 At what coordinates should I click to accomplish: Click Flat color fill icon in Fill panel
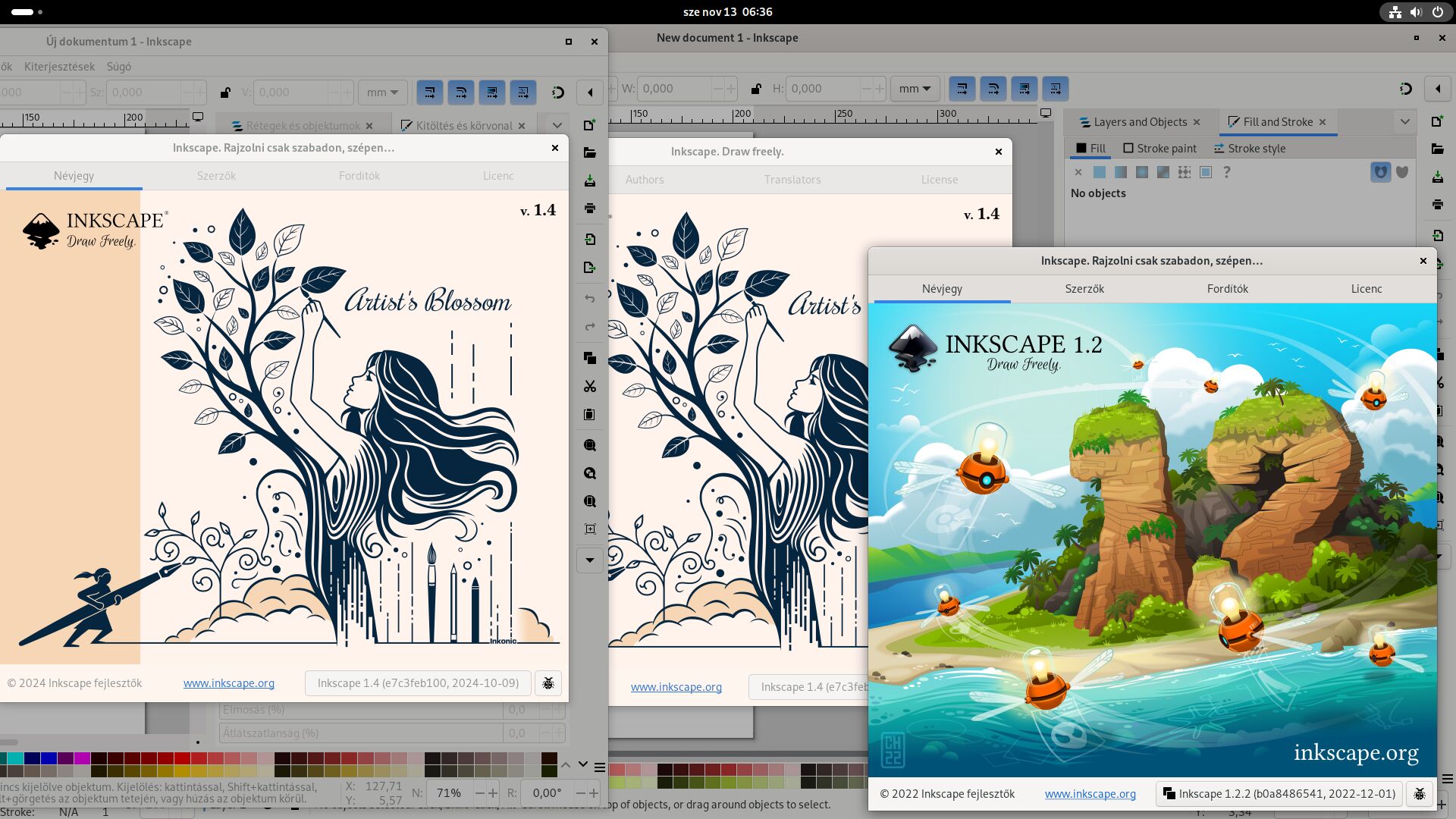1100,172
